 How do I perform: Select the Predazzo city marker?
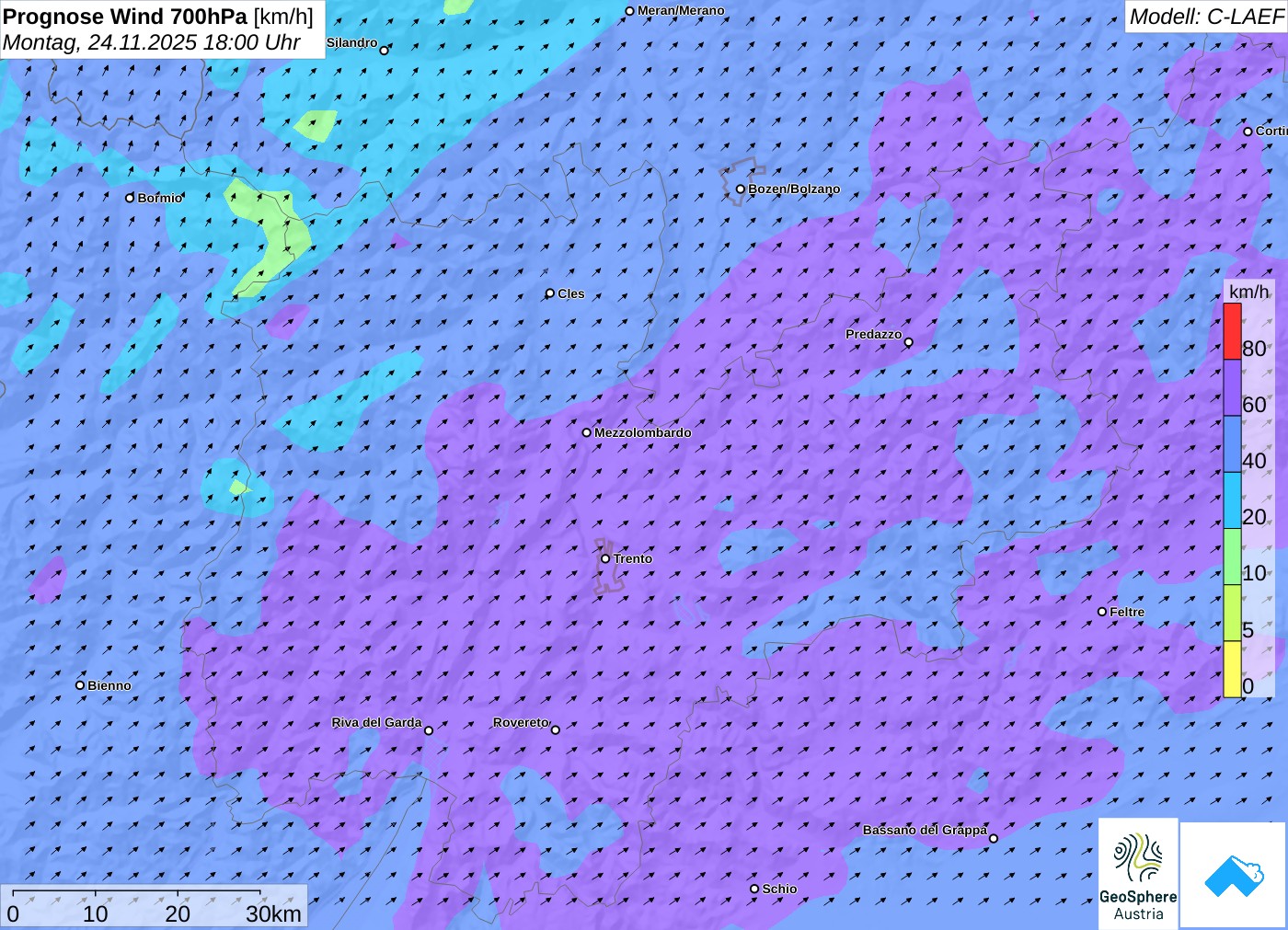pos(908,342)
